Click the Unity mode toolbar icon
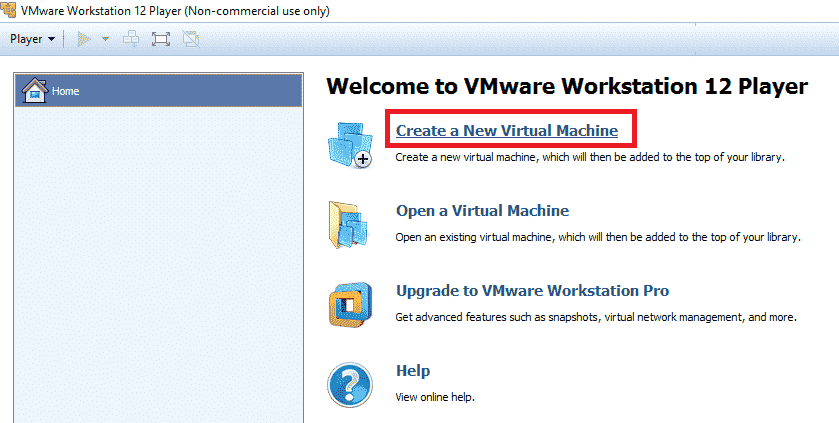This screenshot has height=423, width=839. (191, 39)
